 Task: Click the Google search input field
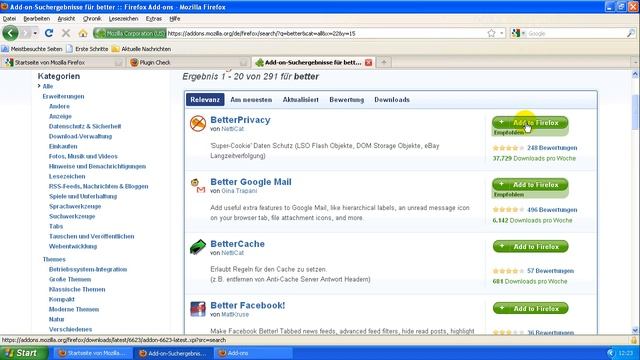pyautogui.click(x=576, y=33)
